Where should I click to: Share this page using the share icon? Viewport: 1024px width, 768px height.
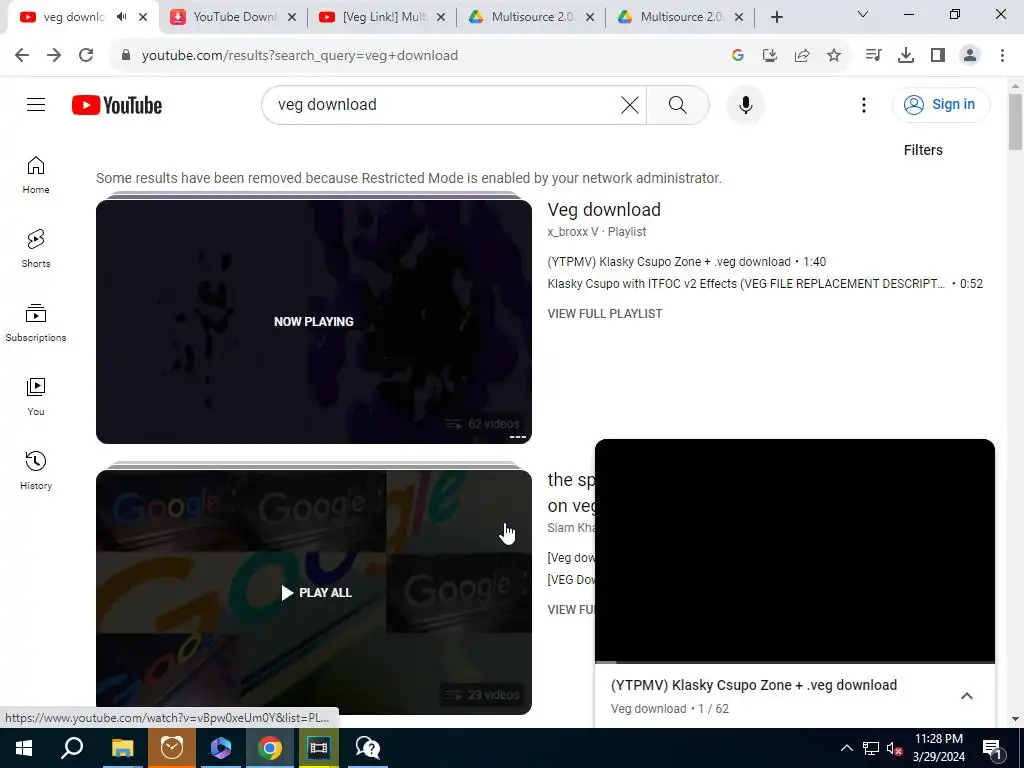[802, 56]
